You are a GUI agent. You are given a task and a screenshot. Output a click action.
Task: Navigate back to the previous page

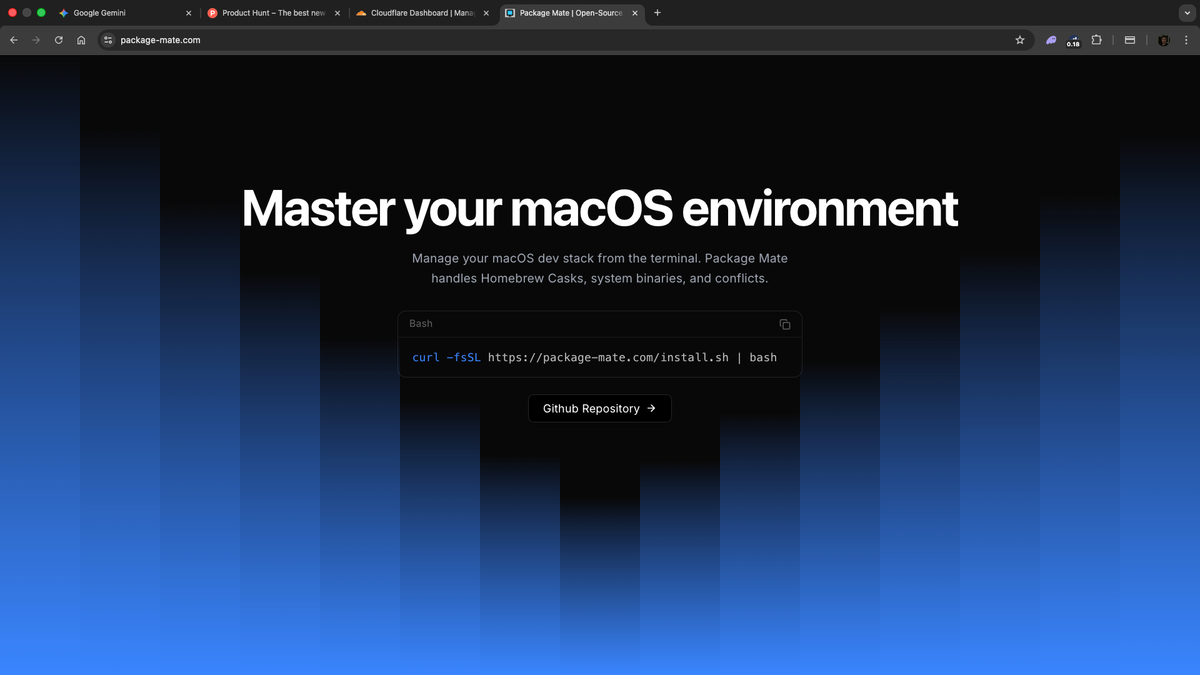tap(14, 40)
